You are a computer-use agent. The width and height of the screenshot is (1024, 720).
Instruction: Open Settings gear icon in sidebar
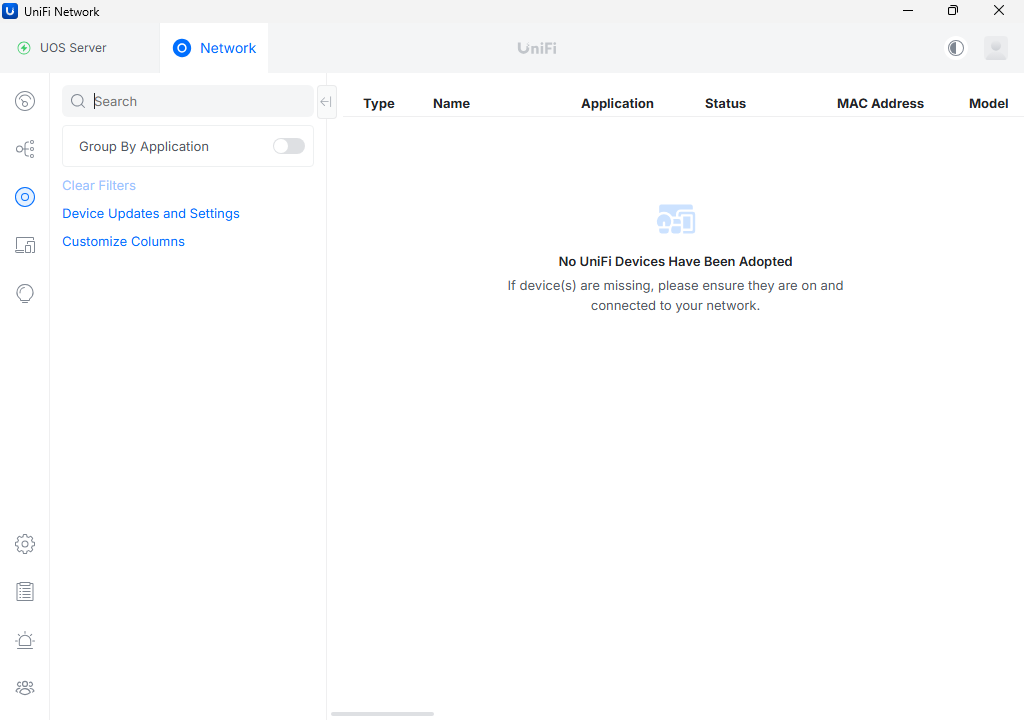[x=25, y=544]
